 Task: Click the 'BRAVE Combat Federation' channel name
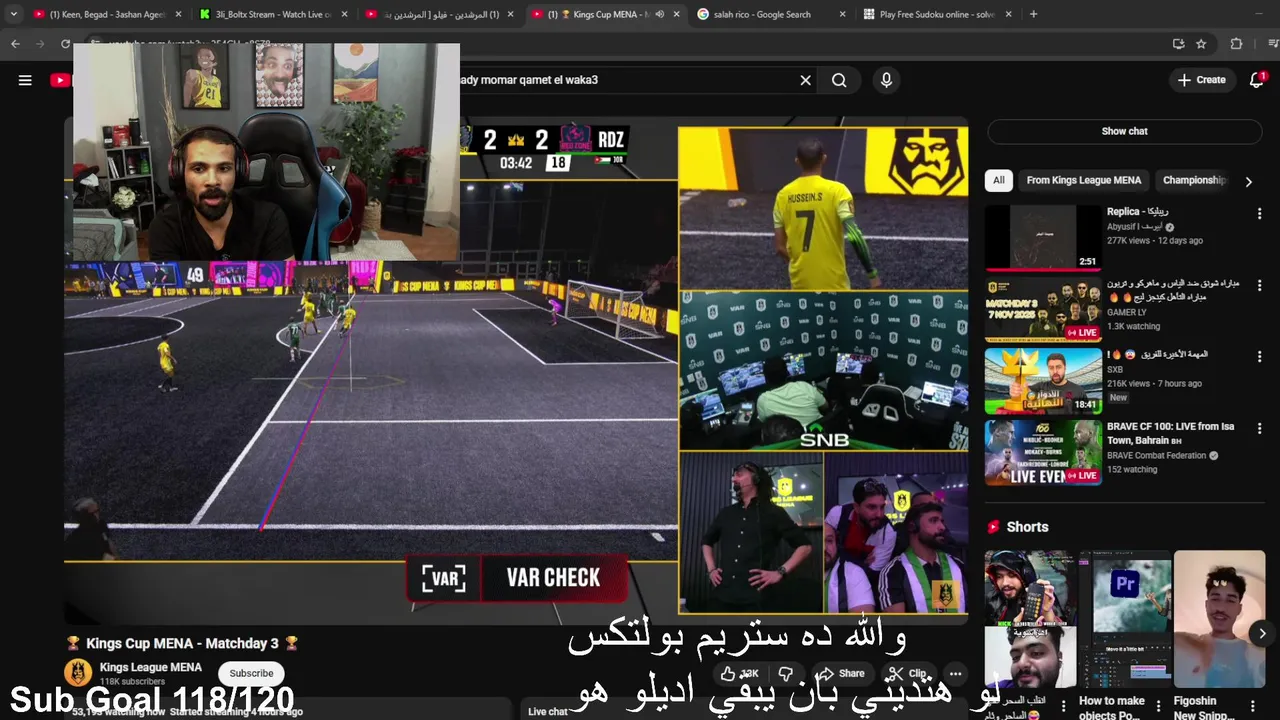click(x=1156, y=456)
